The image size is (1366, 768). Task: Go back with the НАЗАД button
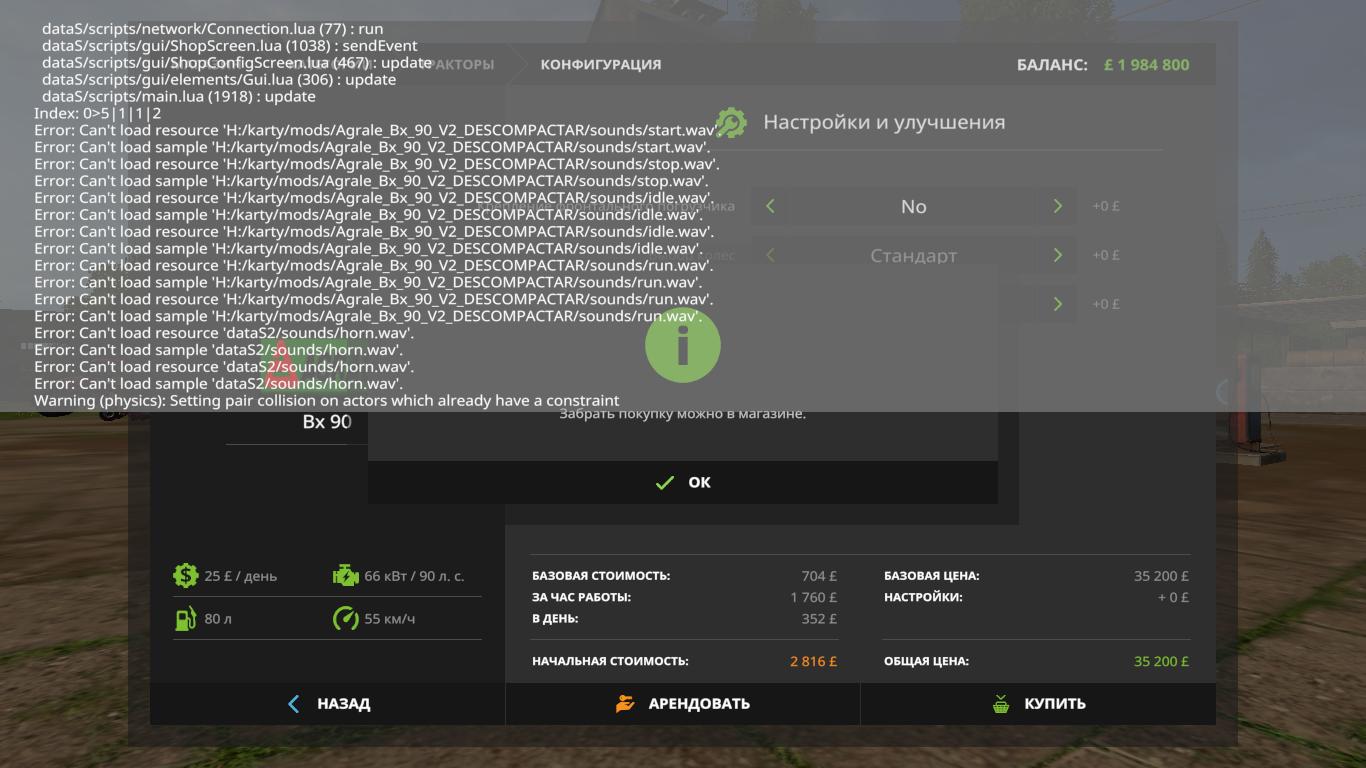tap(328, 704)
